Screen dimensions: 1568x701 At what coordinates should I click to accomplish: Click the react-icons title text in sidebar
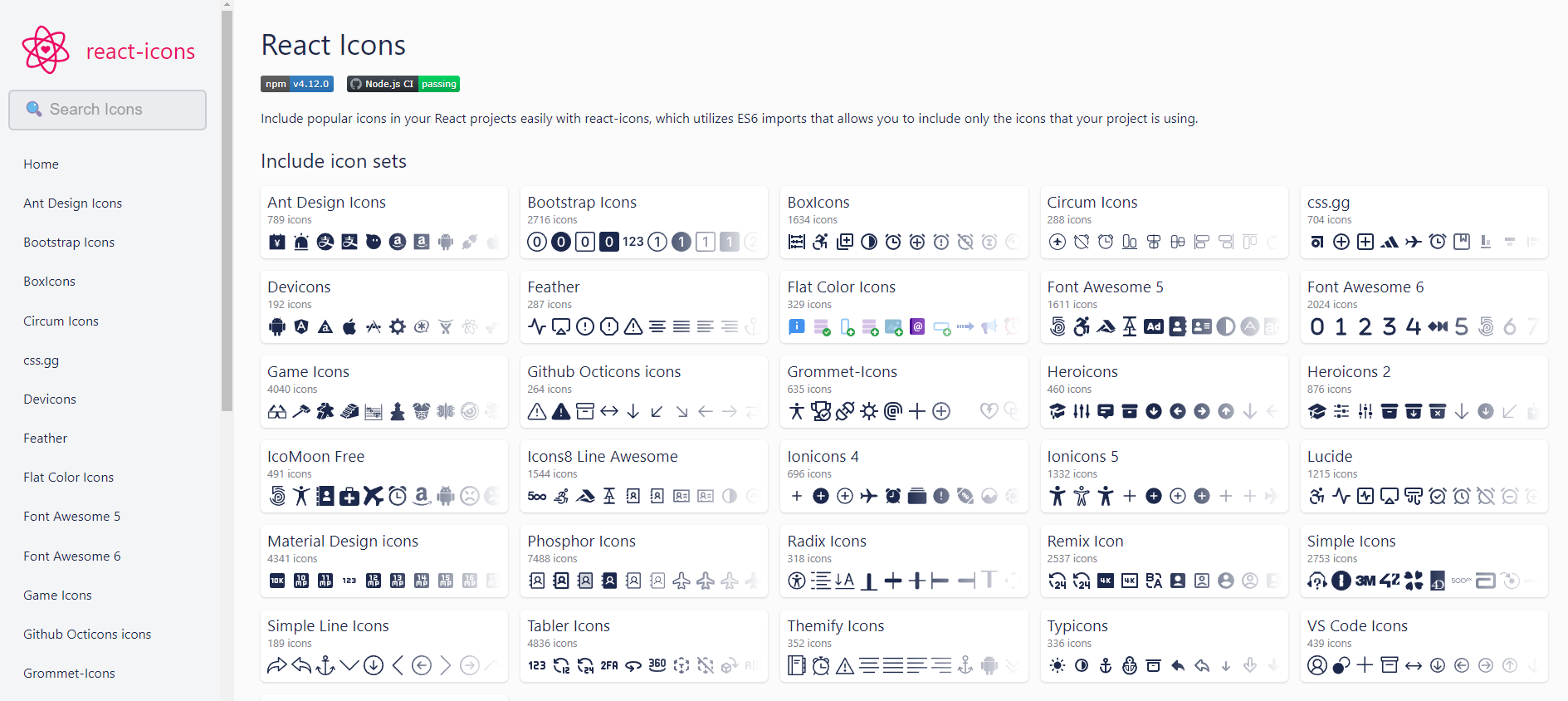click(140, 51)
